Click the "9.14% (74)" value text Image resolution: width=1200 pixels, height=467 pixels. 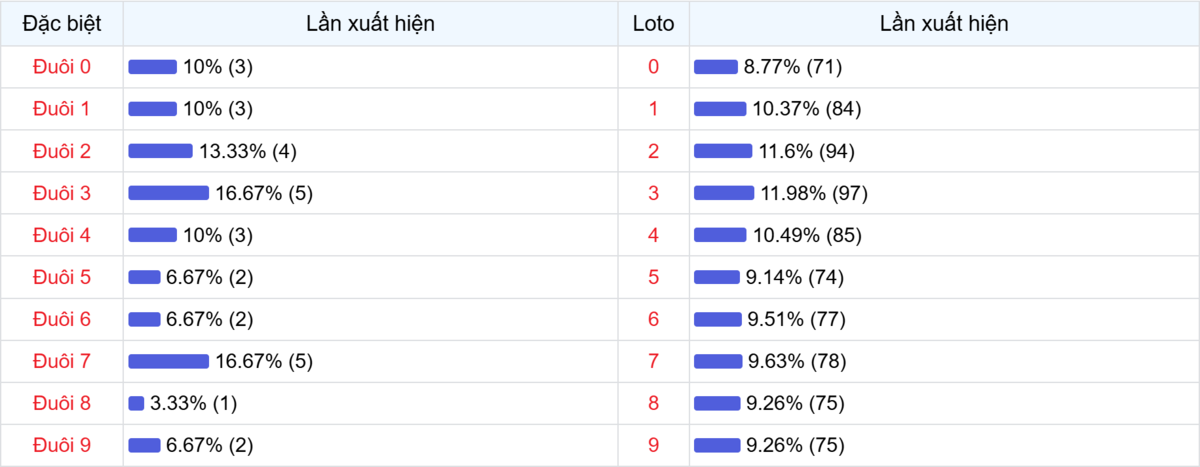pos(796,277)
